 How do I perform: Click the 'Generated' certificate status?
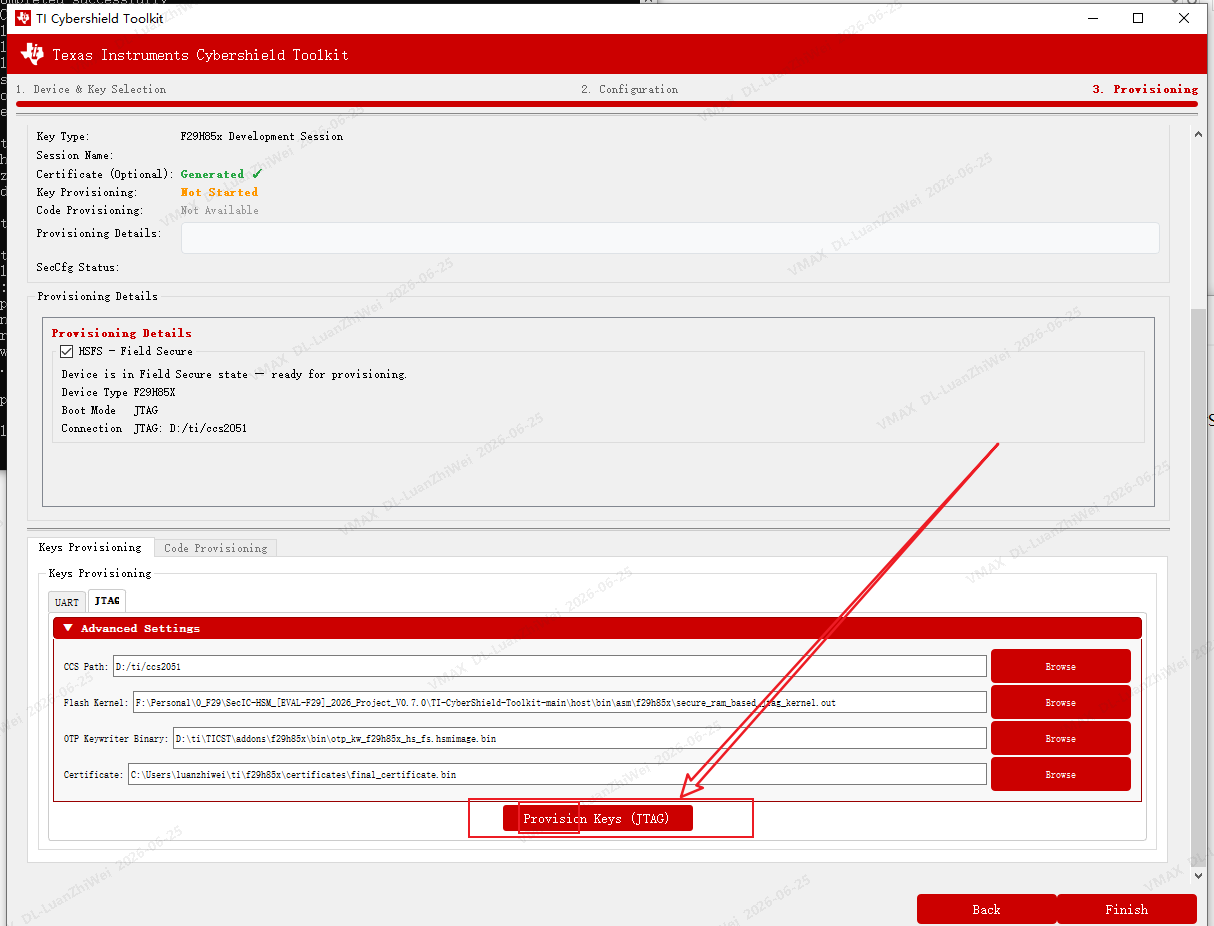[x=221, y=174]
